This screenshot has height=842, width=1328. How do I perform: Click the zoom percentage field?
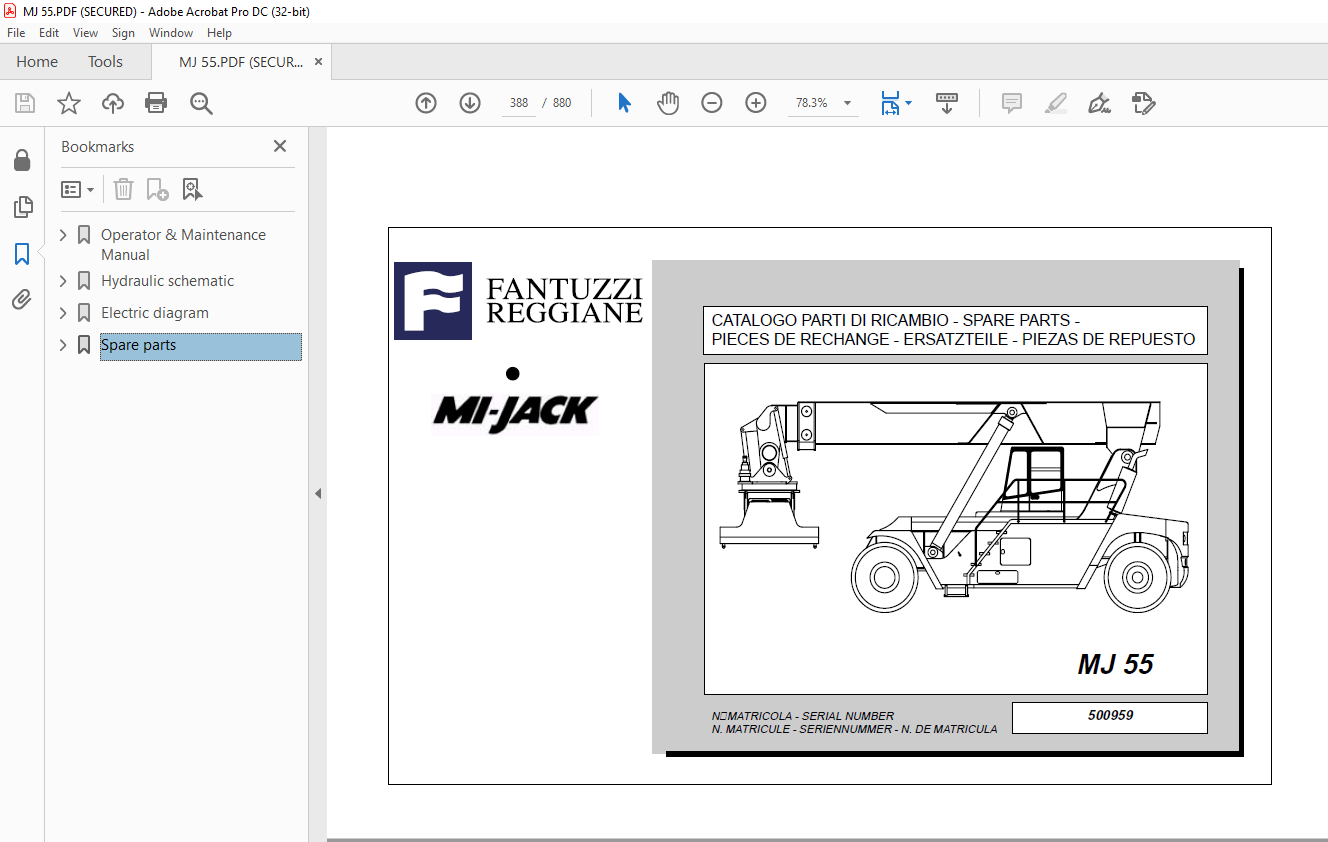coord(811,103)
